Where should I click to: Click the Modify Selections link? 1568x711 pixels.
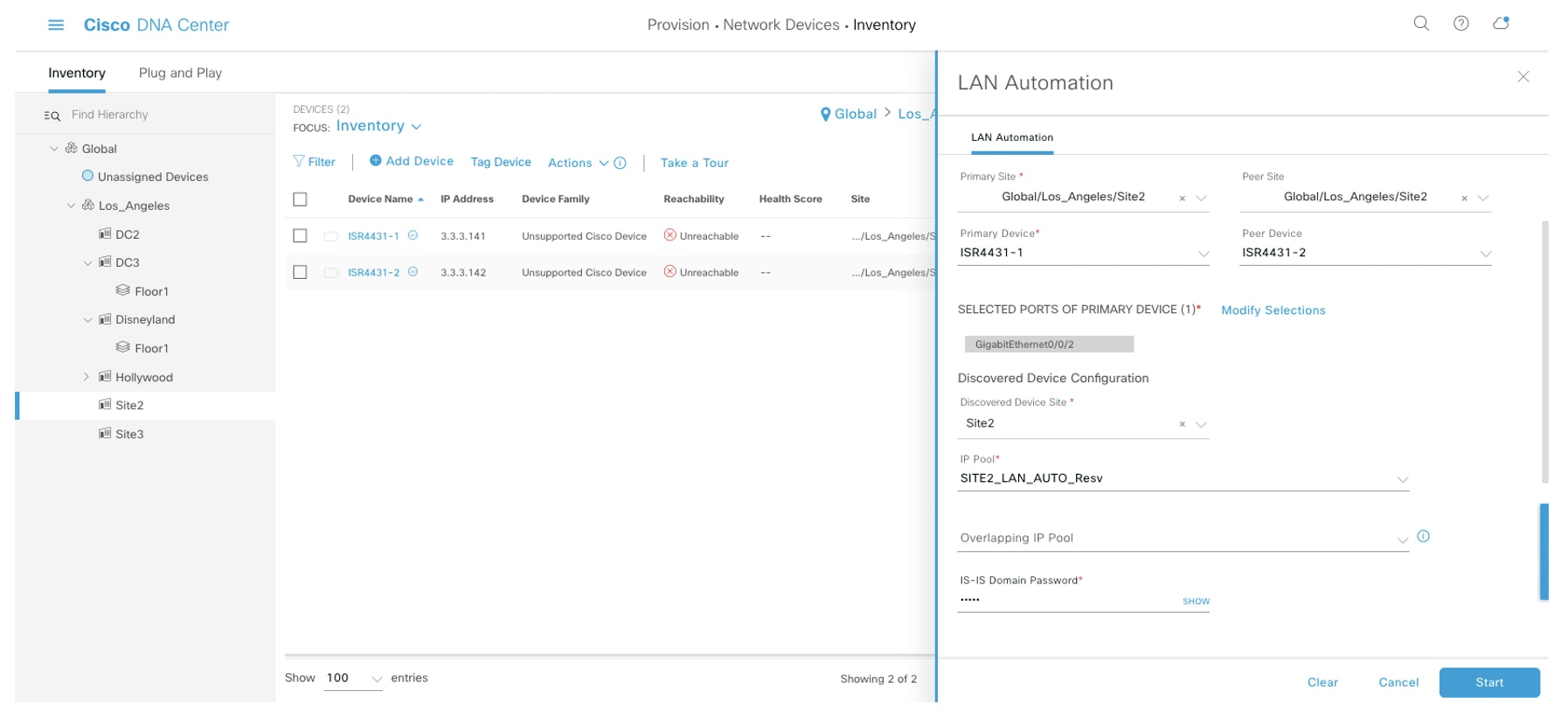(1273, 310)
